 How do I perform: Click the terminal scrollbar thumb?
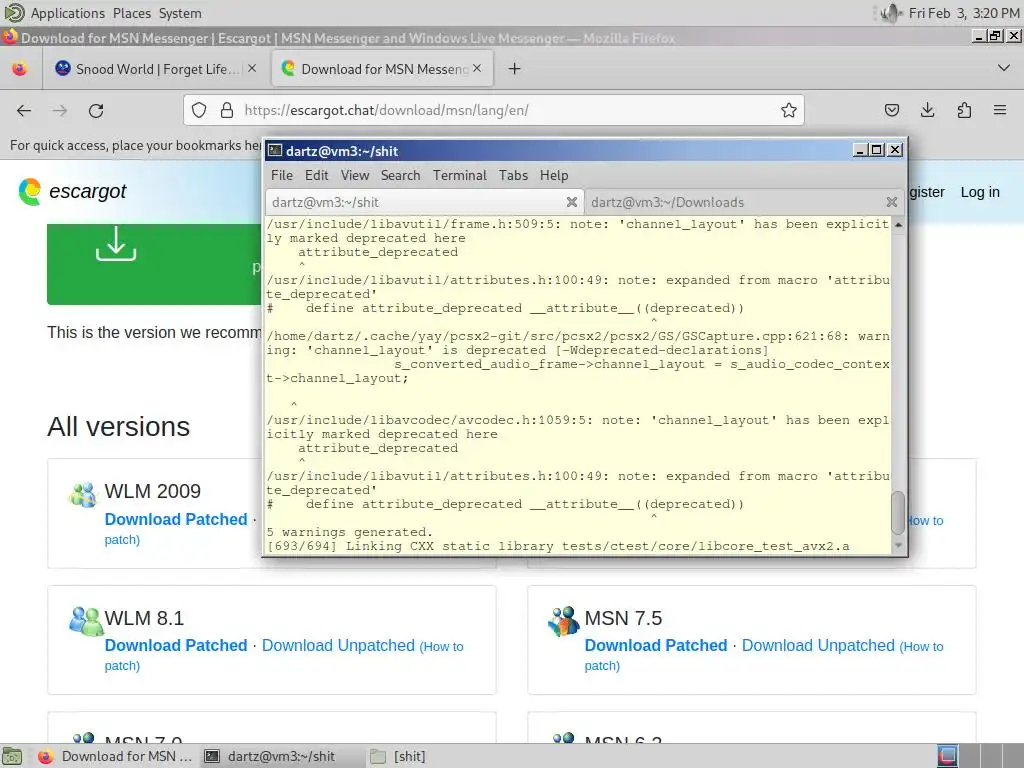(898, 512)
